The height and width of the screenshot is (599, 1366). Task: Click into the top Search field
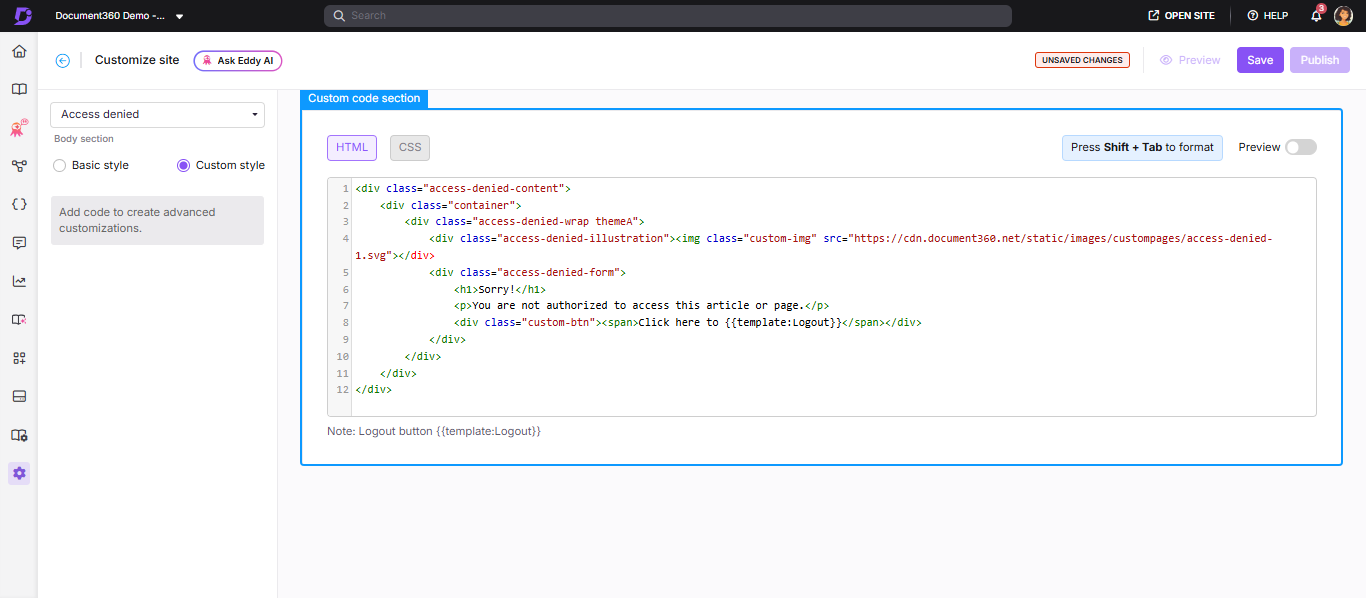tap(668, 16)
